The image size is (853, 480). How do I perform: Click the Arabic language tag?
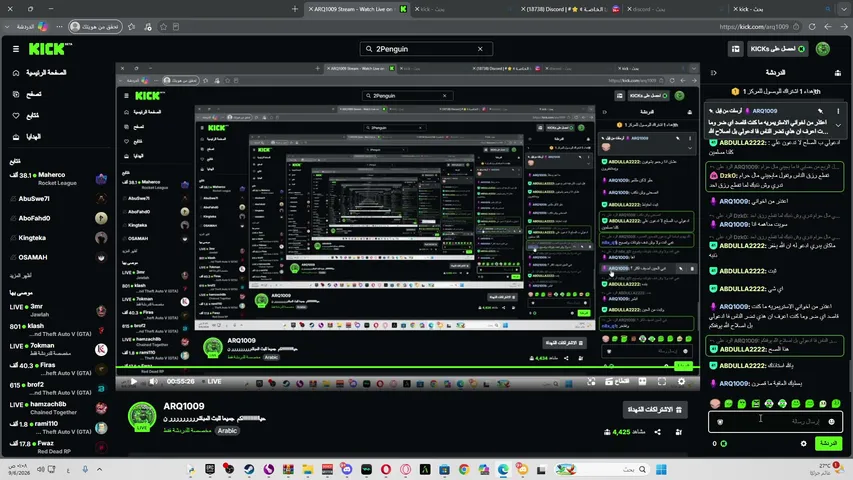coord(227,430)
